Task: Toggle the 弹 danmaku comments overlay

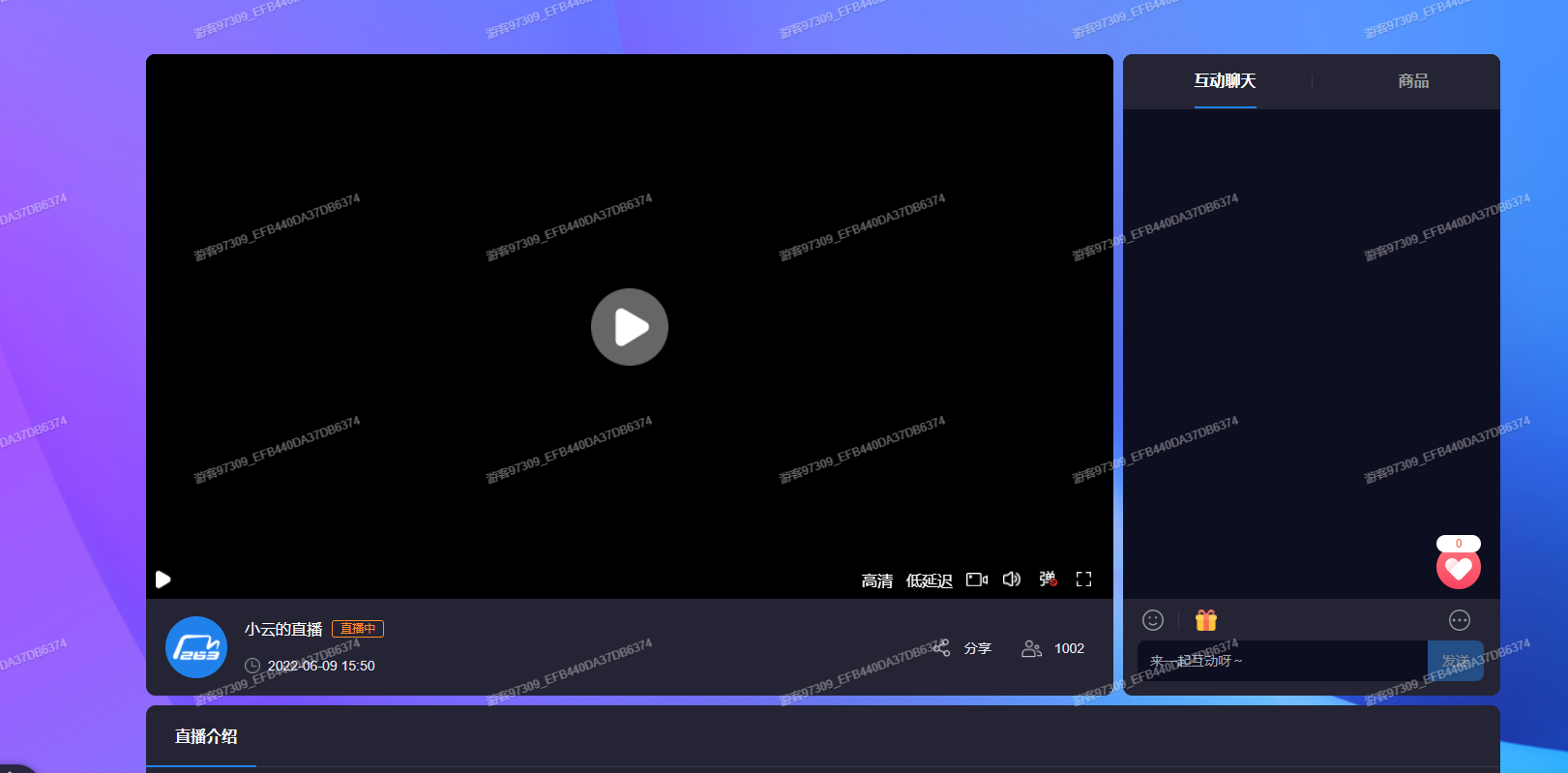Action: click(1048, 580)
